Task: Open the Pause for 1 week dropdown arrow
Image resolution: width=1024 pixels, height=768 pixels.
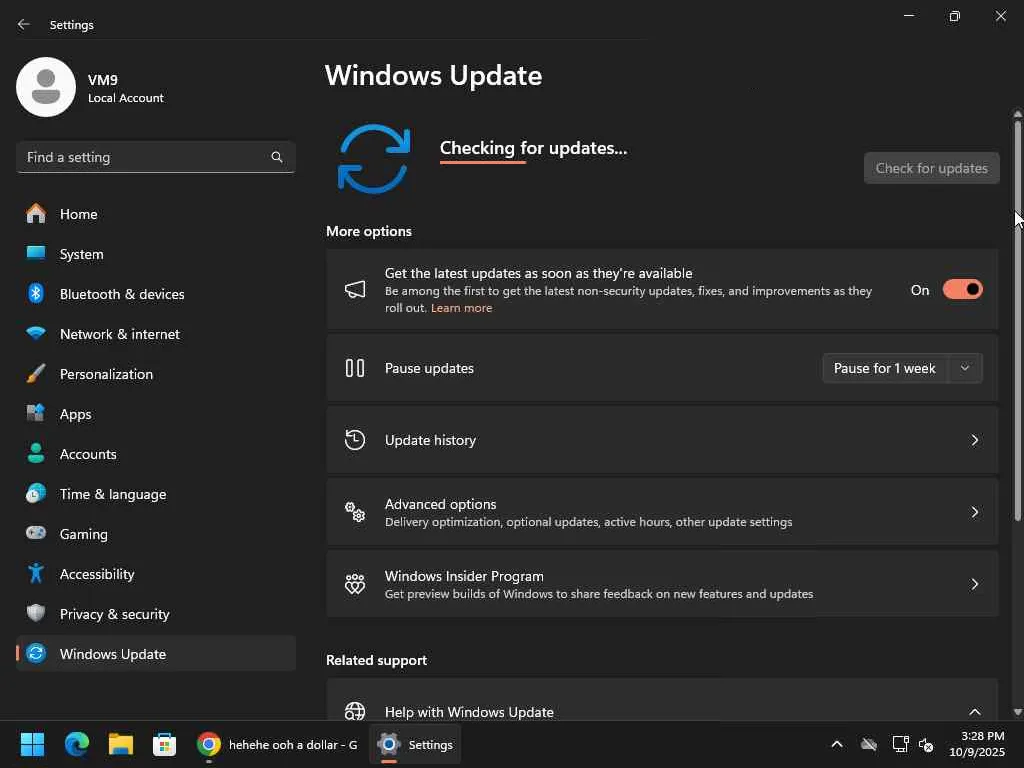Action: coord(965,368)
